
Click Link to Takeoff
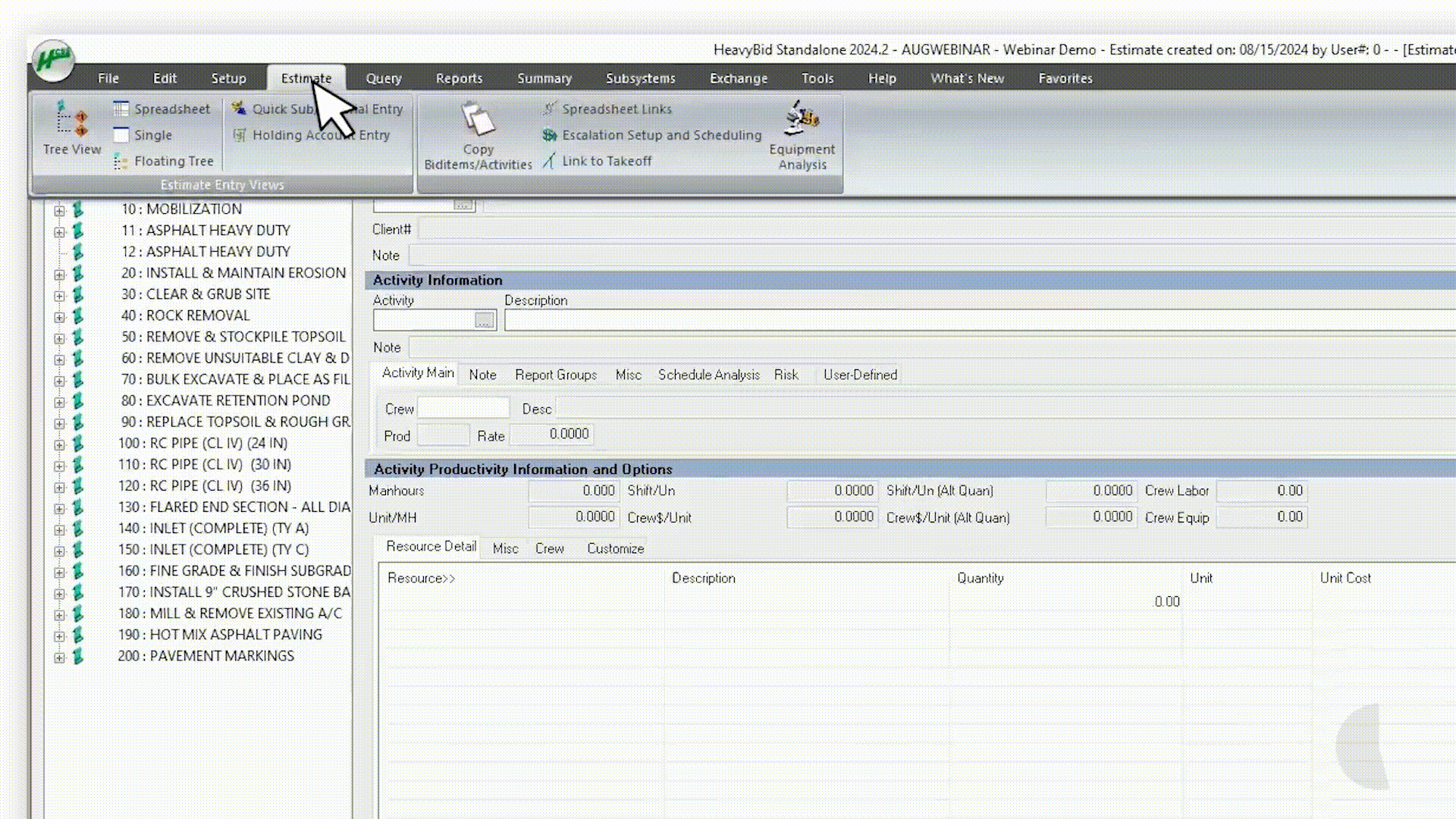pyautogui.click(x=598, y=161)
